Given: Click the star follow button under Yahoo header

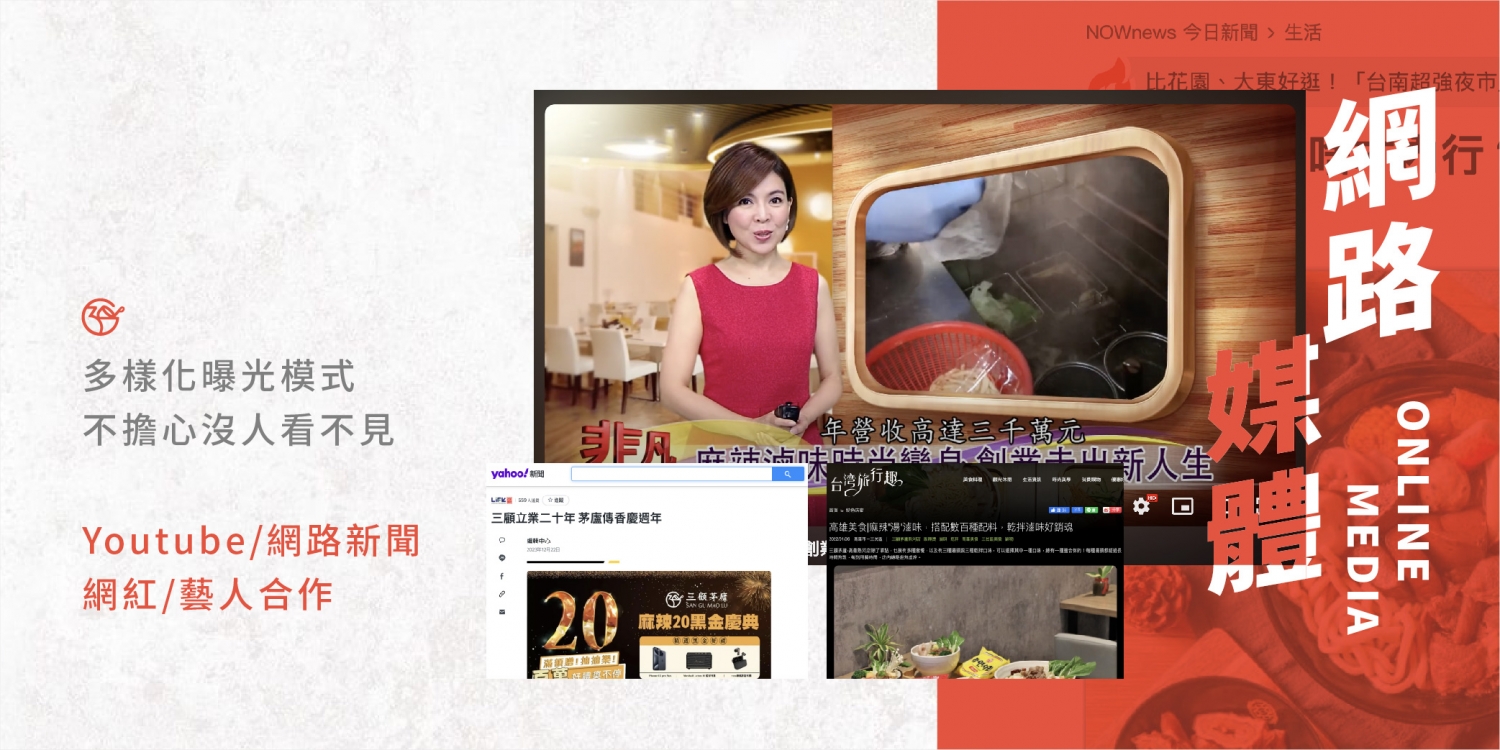Looking at the screenshot, I should tap(555, 500).
